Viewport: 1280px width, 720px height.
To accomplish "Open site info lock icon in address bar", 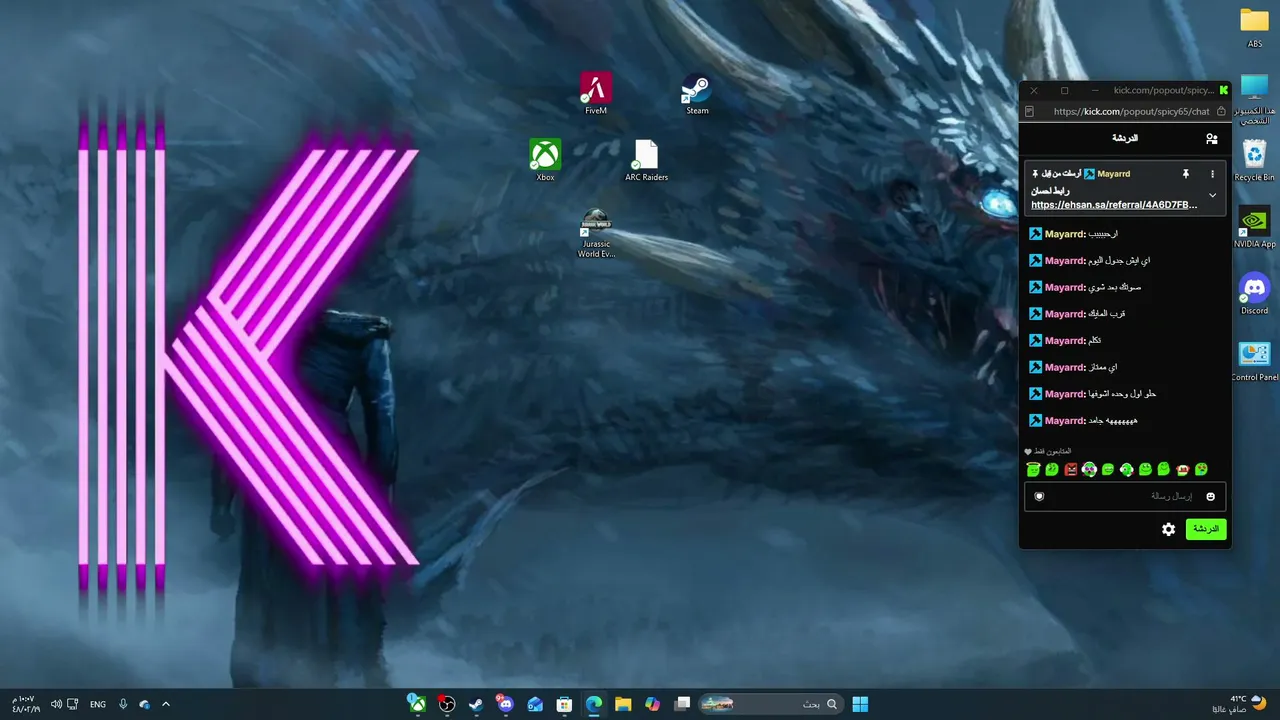I will (1221, 112).
